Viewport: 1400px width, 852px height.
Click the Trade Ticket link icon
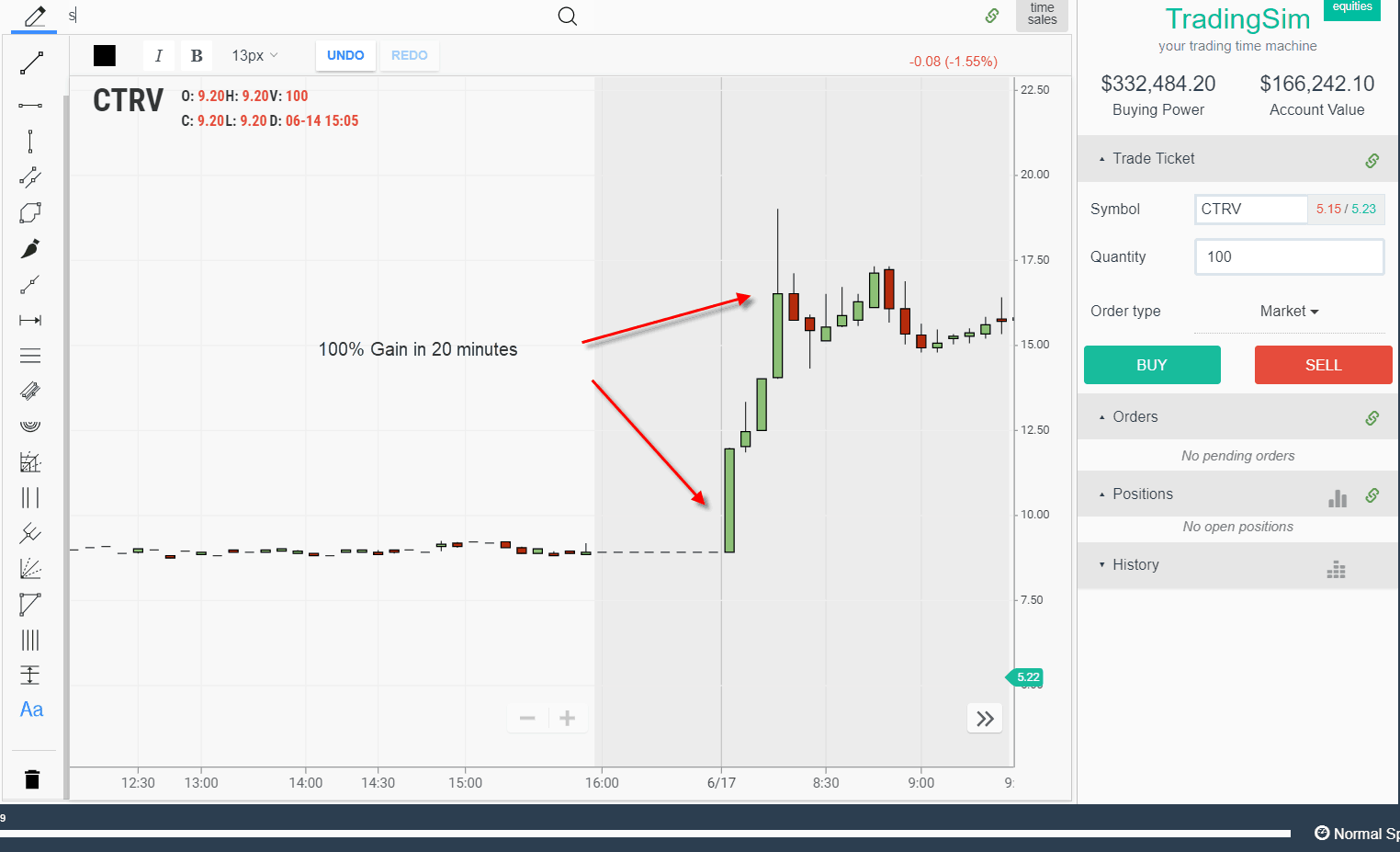[x=1372, y=161]
